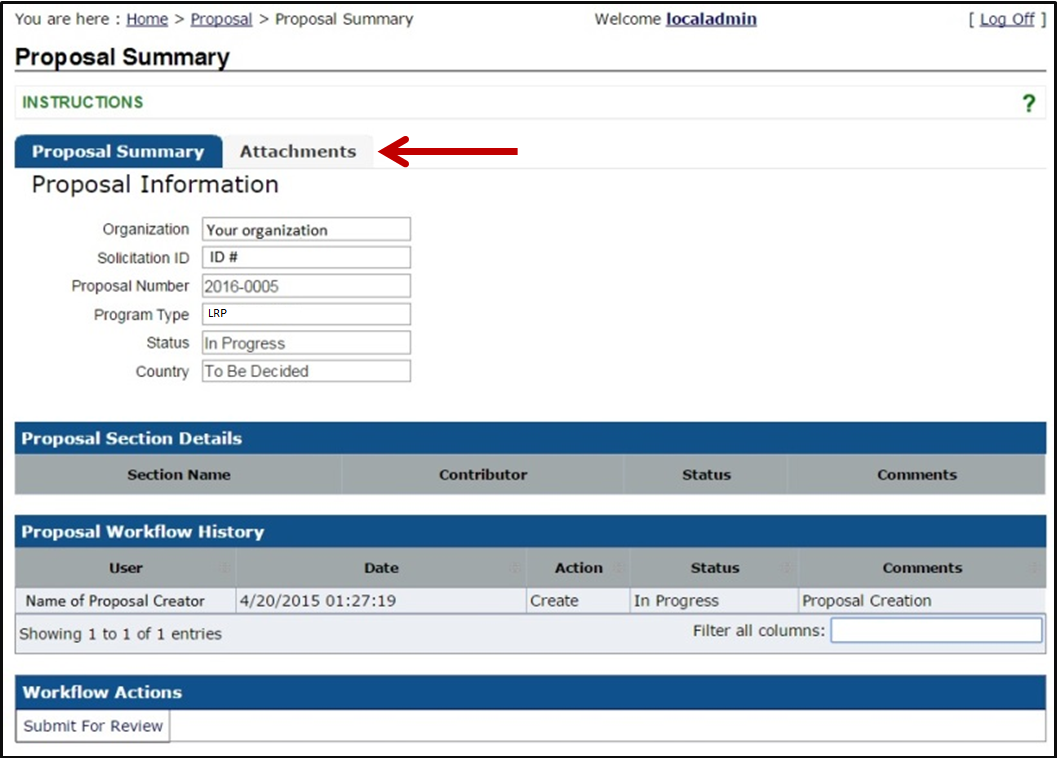Click the Workflow Actions heading
The image size is (1057, 758).
pyautogui.click(x=102, y=693)
